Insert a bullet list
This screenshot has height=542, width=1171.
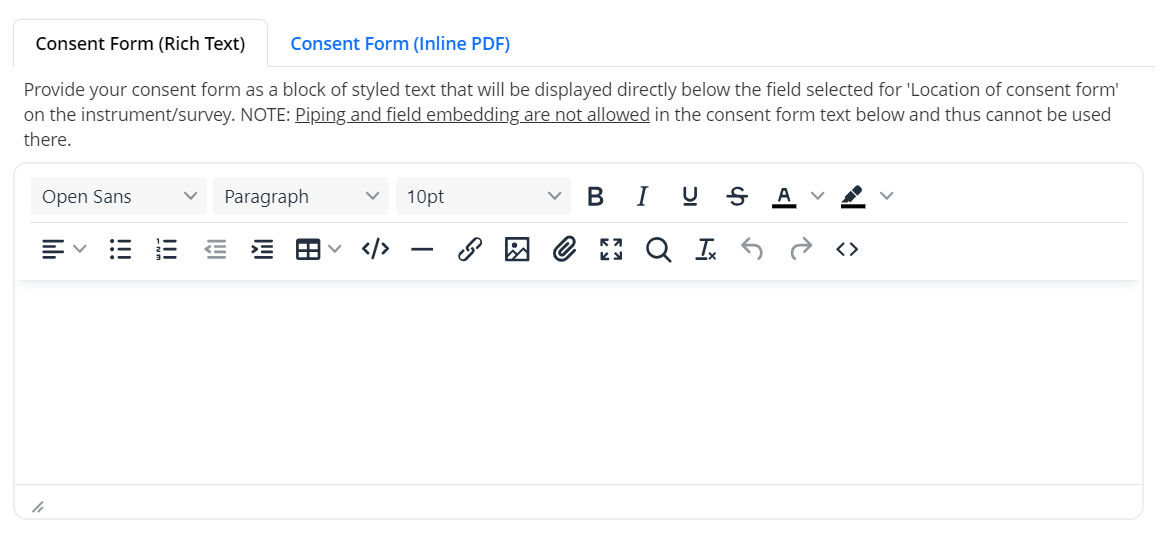coord(120,250)
